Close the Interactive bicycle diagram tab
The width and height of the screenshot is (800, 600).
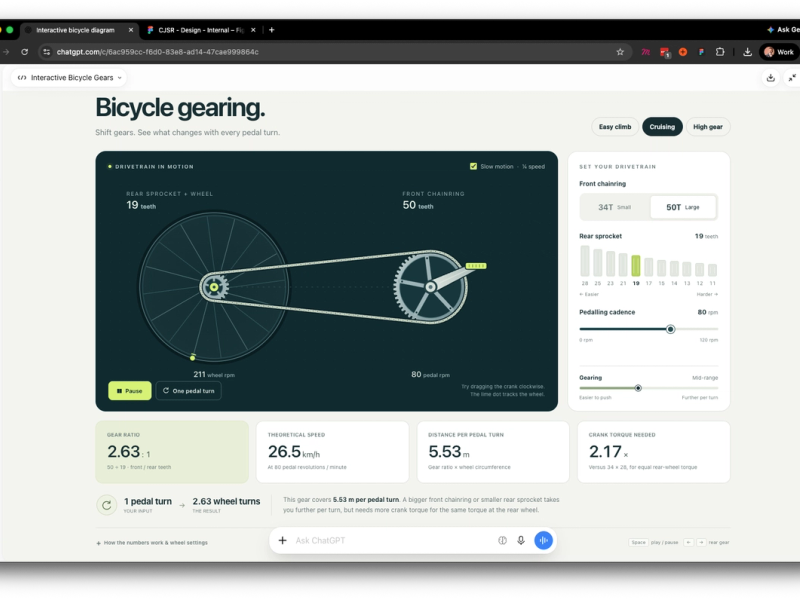click(131, 30)
